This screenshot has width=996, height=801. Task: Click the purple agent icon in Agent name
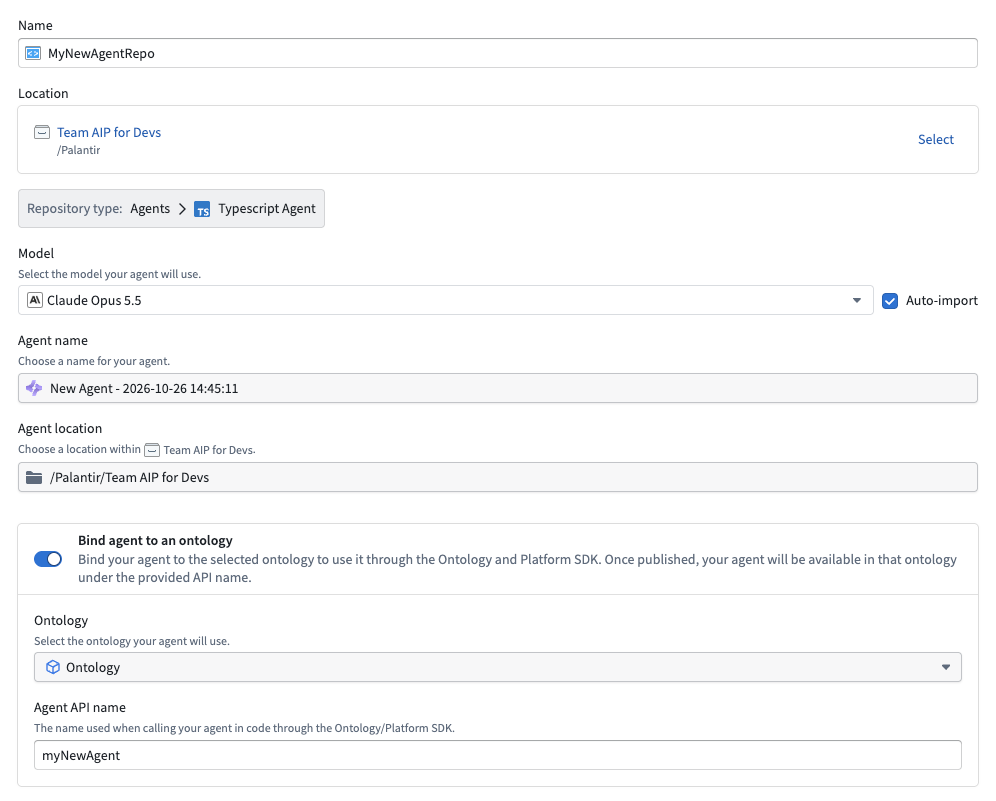coord(34,388)
